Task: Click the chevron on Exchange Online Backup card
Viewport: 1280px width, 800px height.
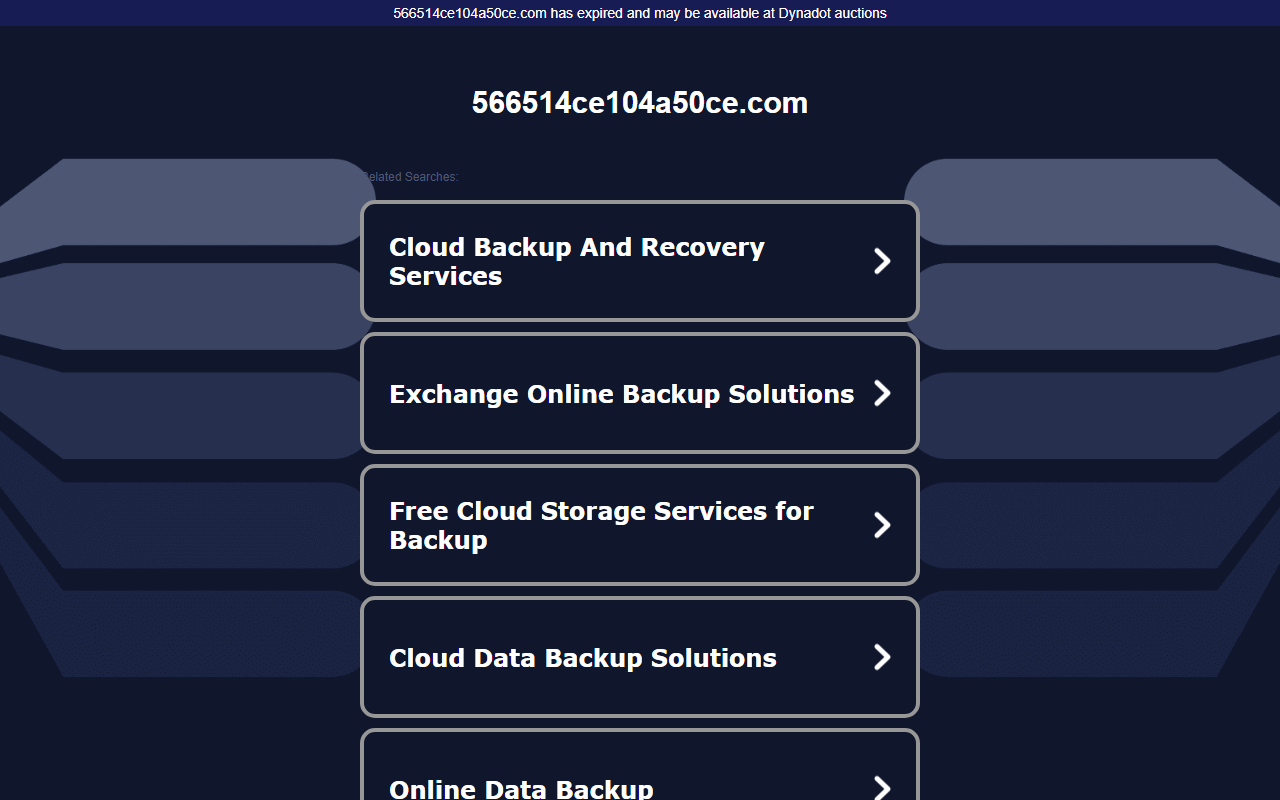Action: click(882, 393)
